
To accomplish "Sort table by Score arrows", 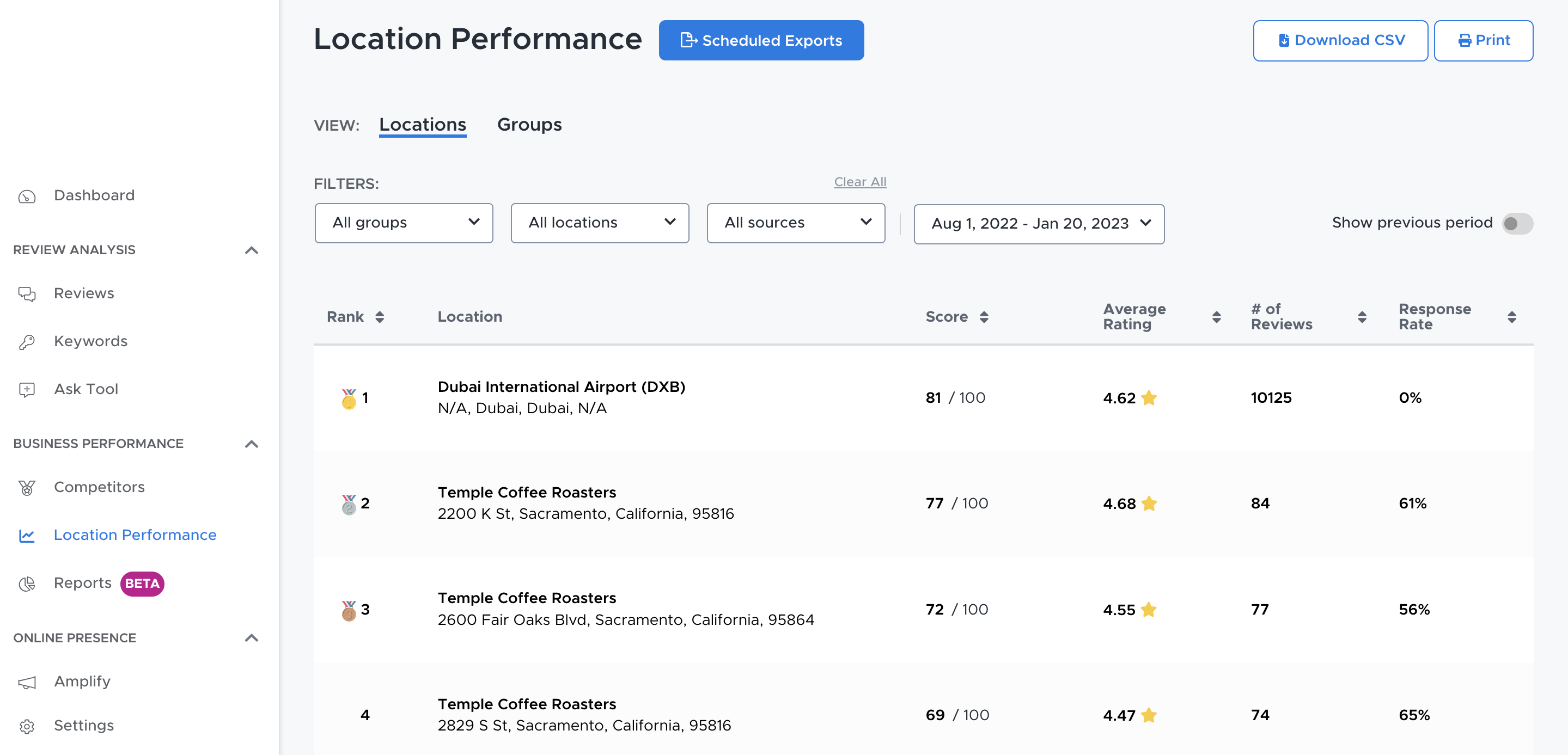I will pyautogui.click(x=984, y=317).
